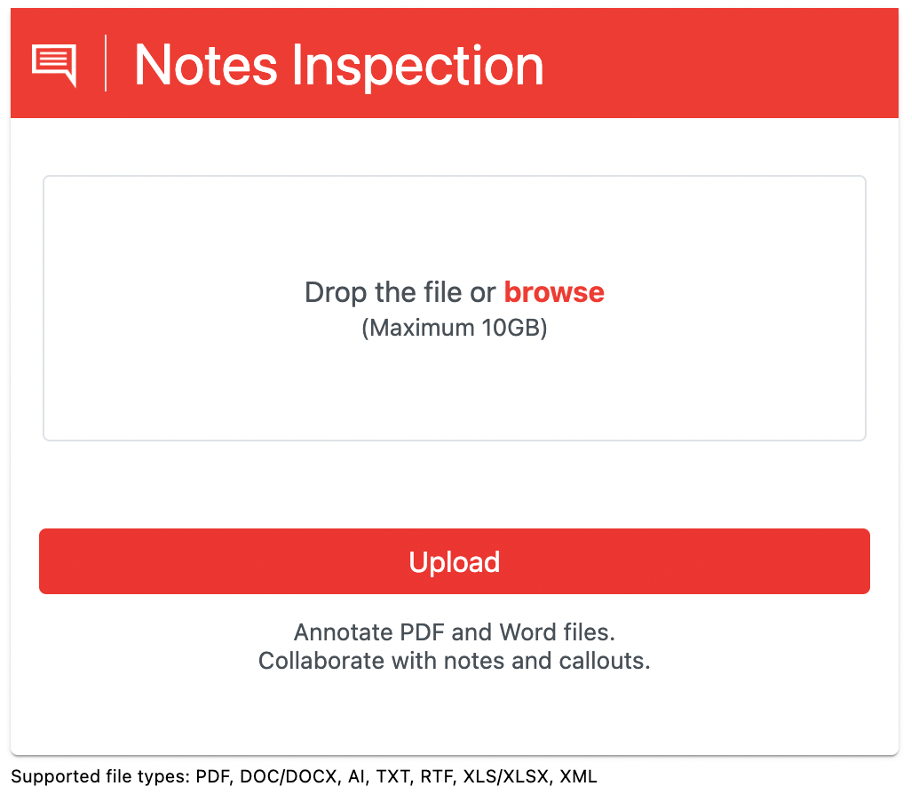This screenshot has height=810, width=912.
Task: Click the vertical divider beside header icon
Action: tap(106, 64)
